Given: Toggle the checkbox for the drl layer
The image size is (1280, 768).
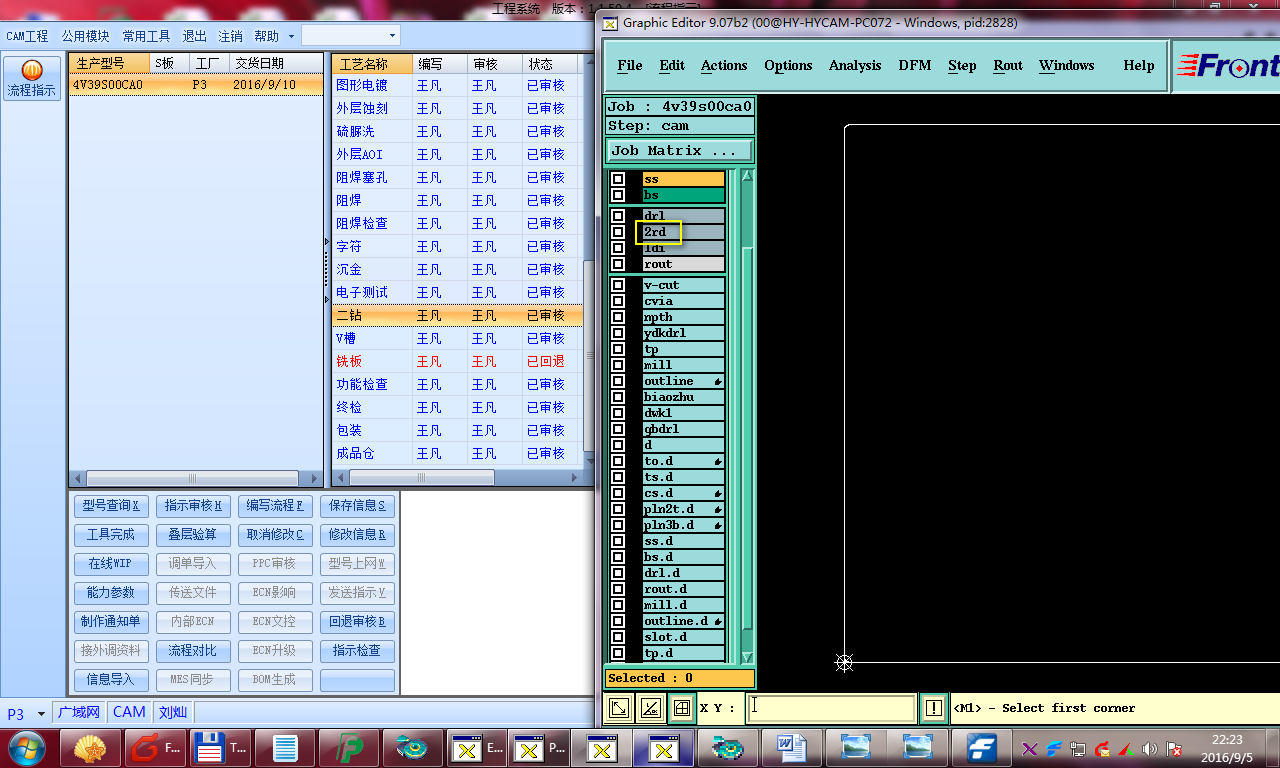Looking at the screenshot, I should pyautogui.click(x=618, y=216).
